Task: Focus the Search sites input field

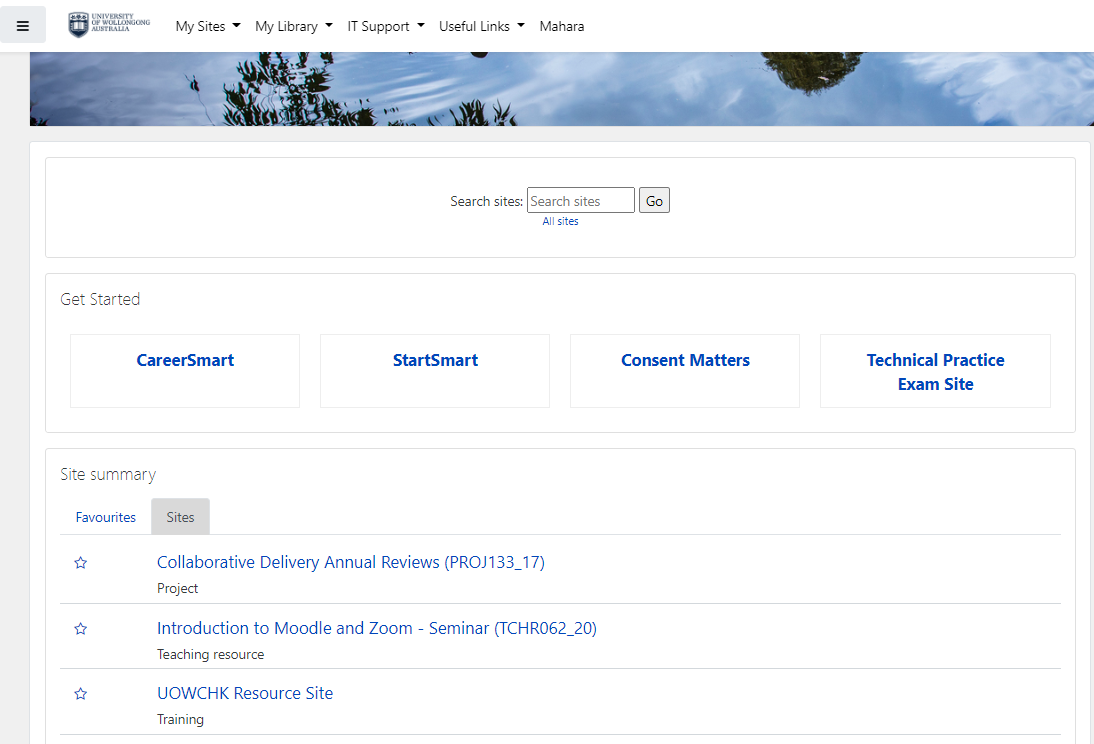Action: click(580, 201)
